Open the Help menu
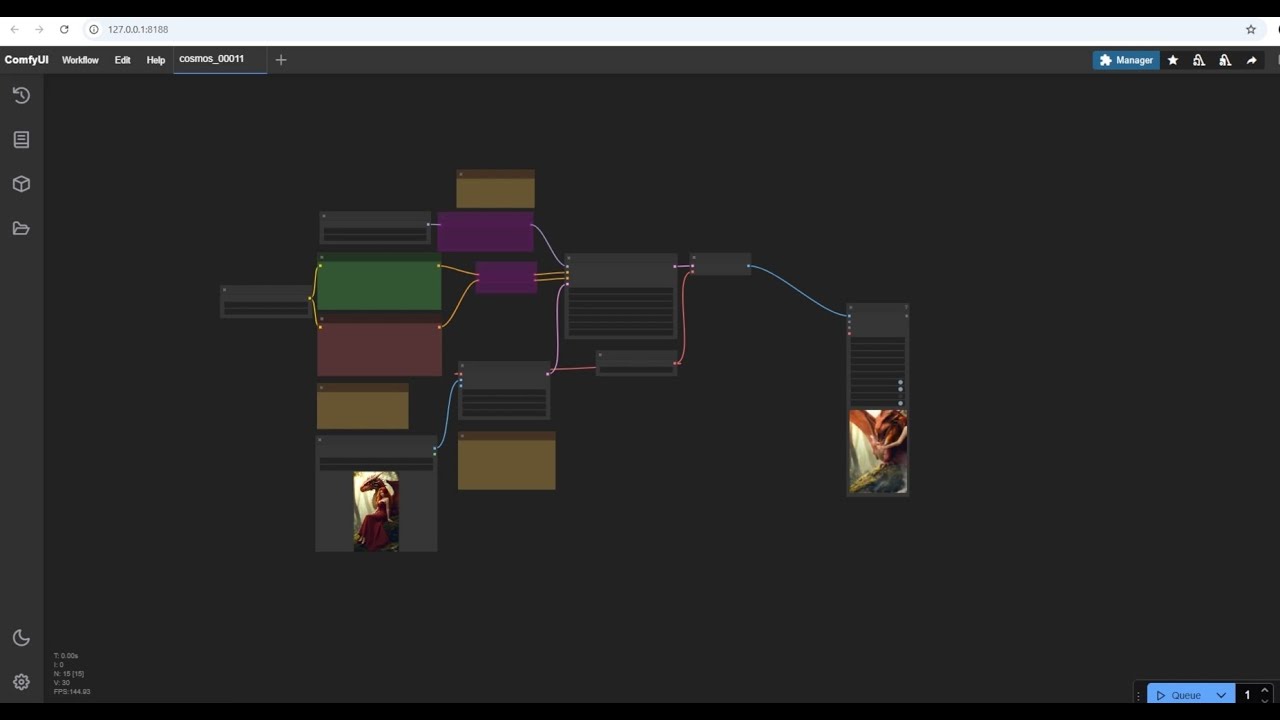The image size is (1280, 720). coord(155,60)
